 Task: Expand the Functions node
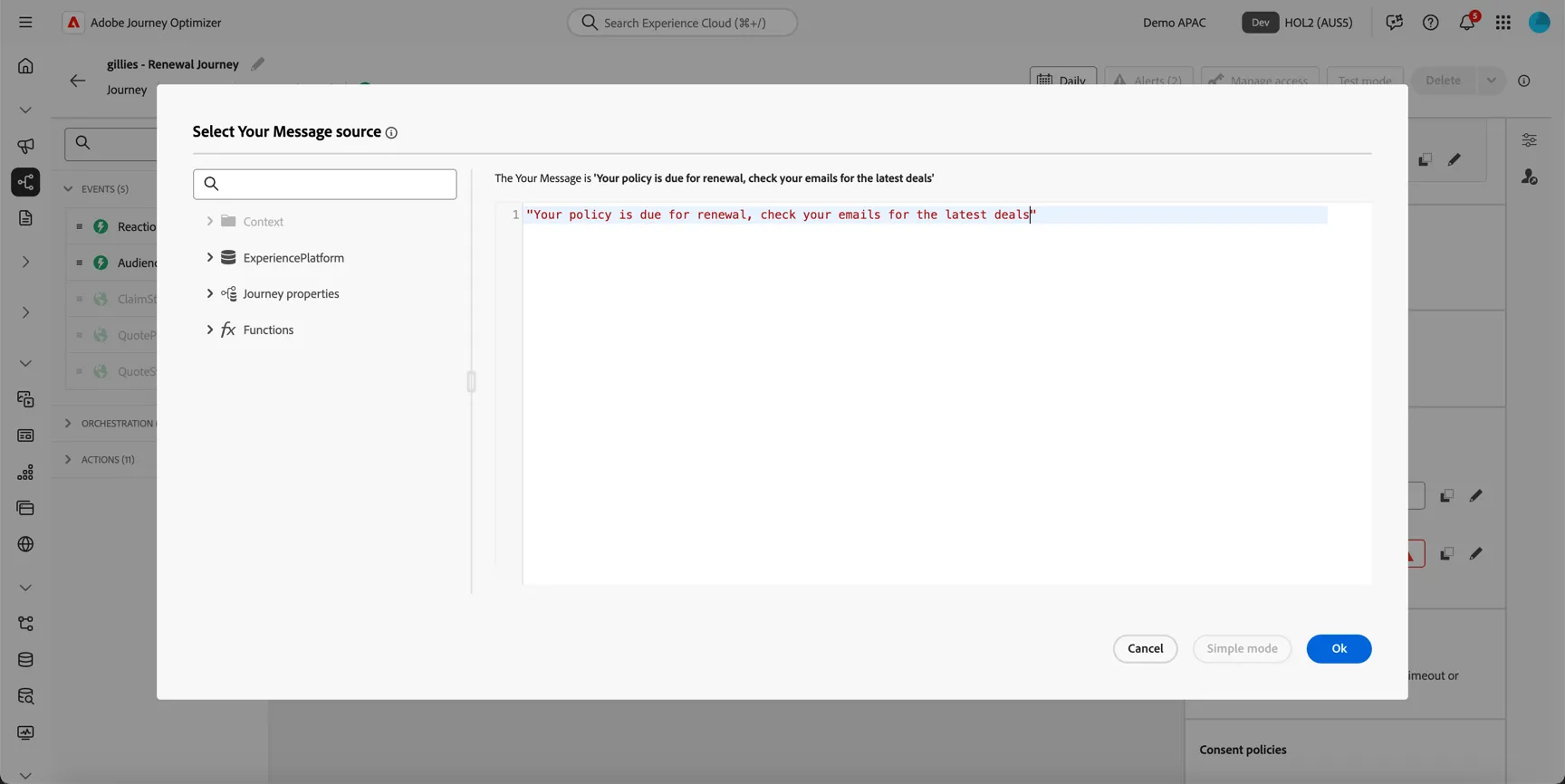[x=209, y=330]
